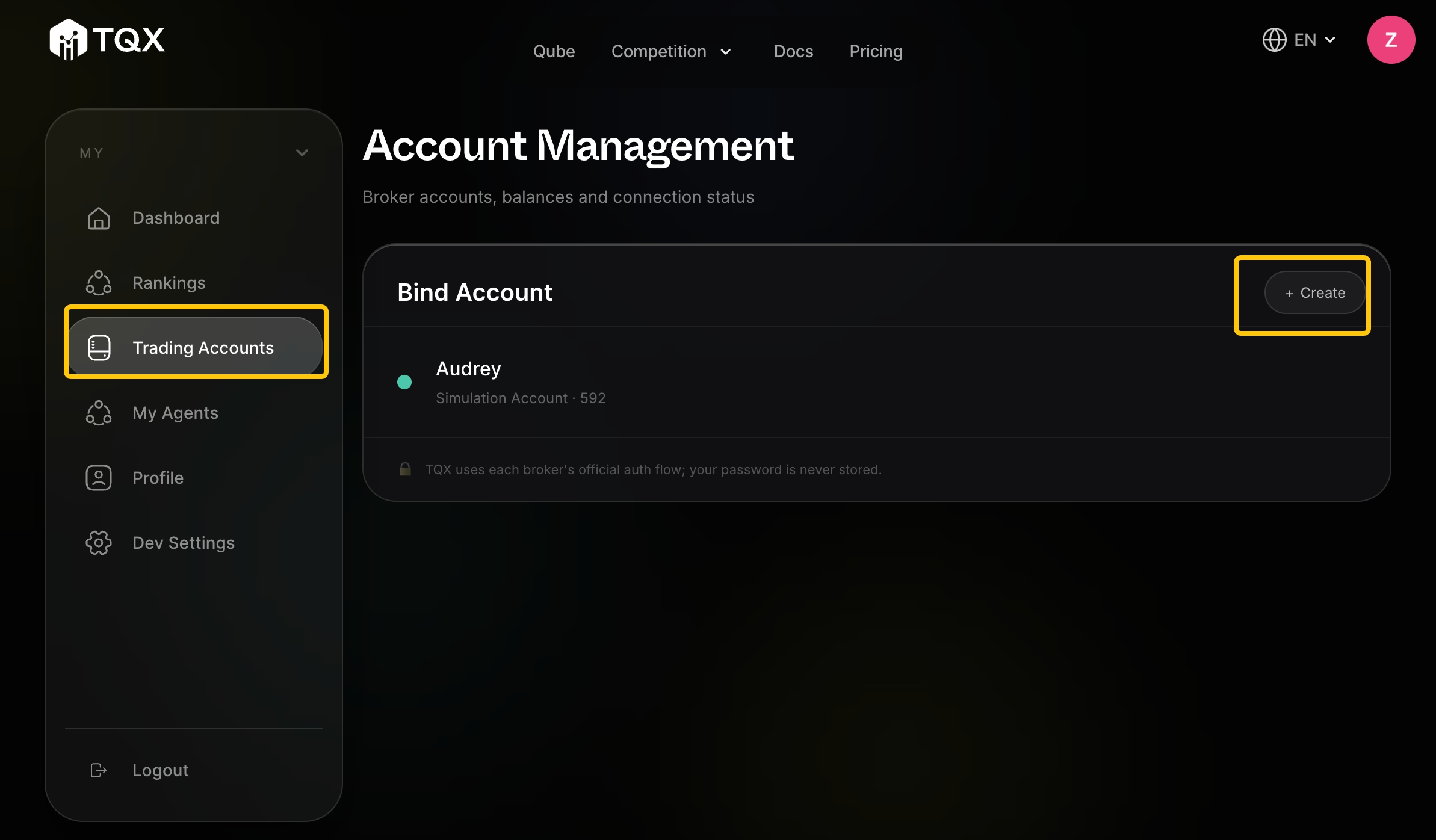Click the globe language icon
The width and height of the screenshot is (1436, 840).
click(x=1274, y=40)
